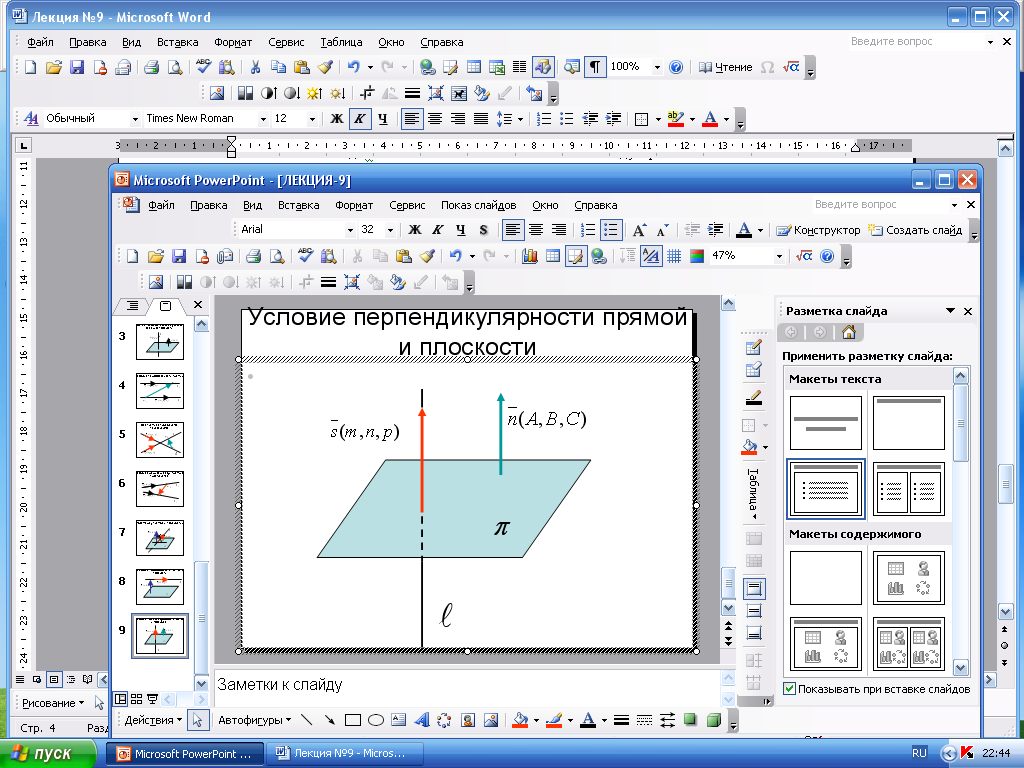1024x768 pixels.
Task: Click slide notes field Заметки к слайду
Action: pyautogui.click(x=467, y=685)
